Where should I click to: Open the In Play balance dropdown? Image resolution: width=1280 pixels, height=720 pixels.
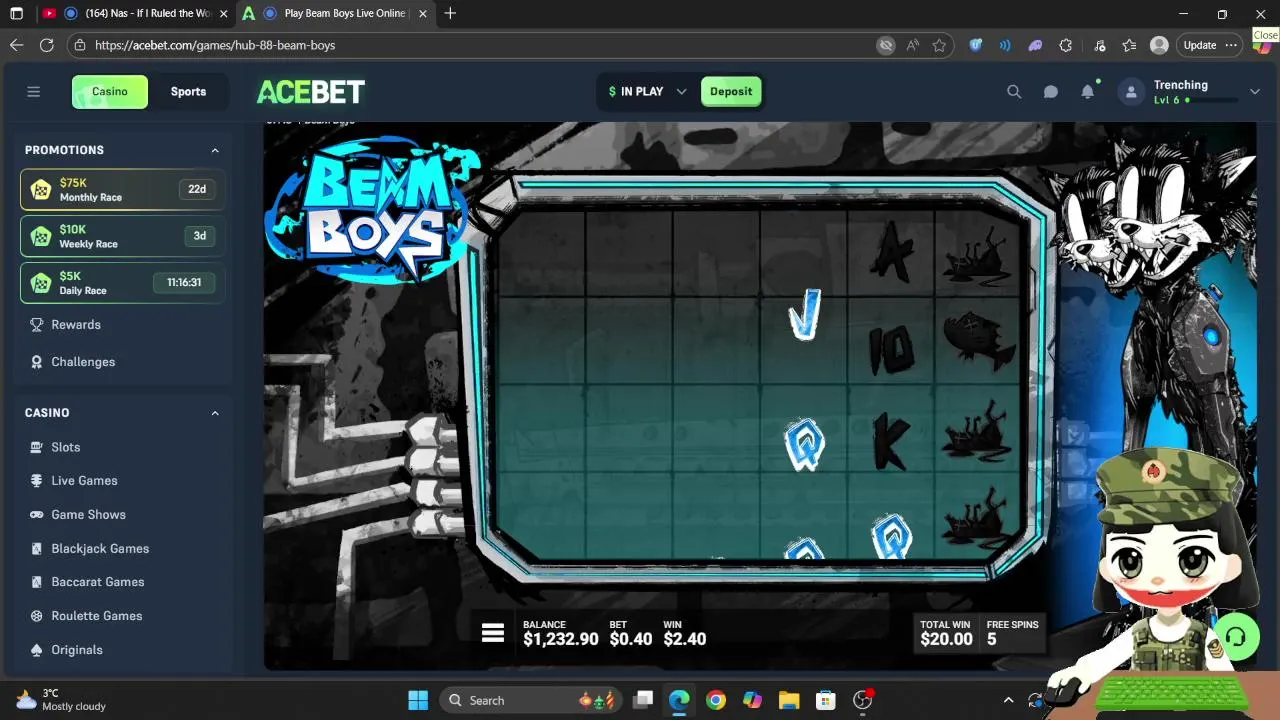647,92
